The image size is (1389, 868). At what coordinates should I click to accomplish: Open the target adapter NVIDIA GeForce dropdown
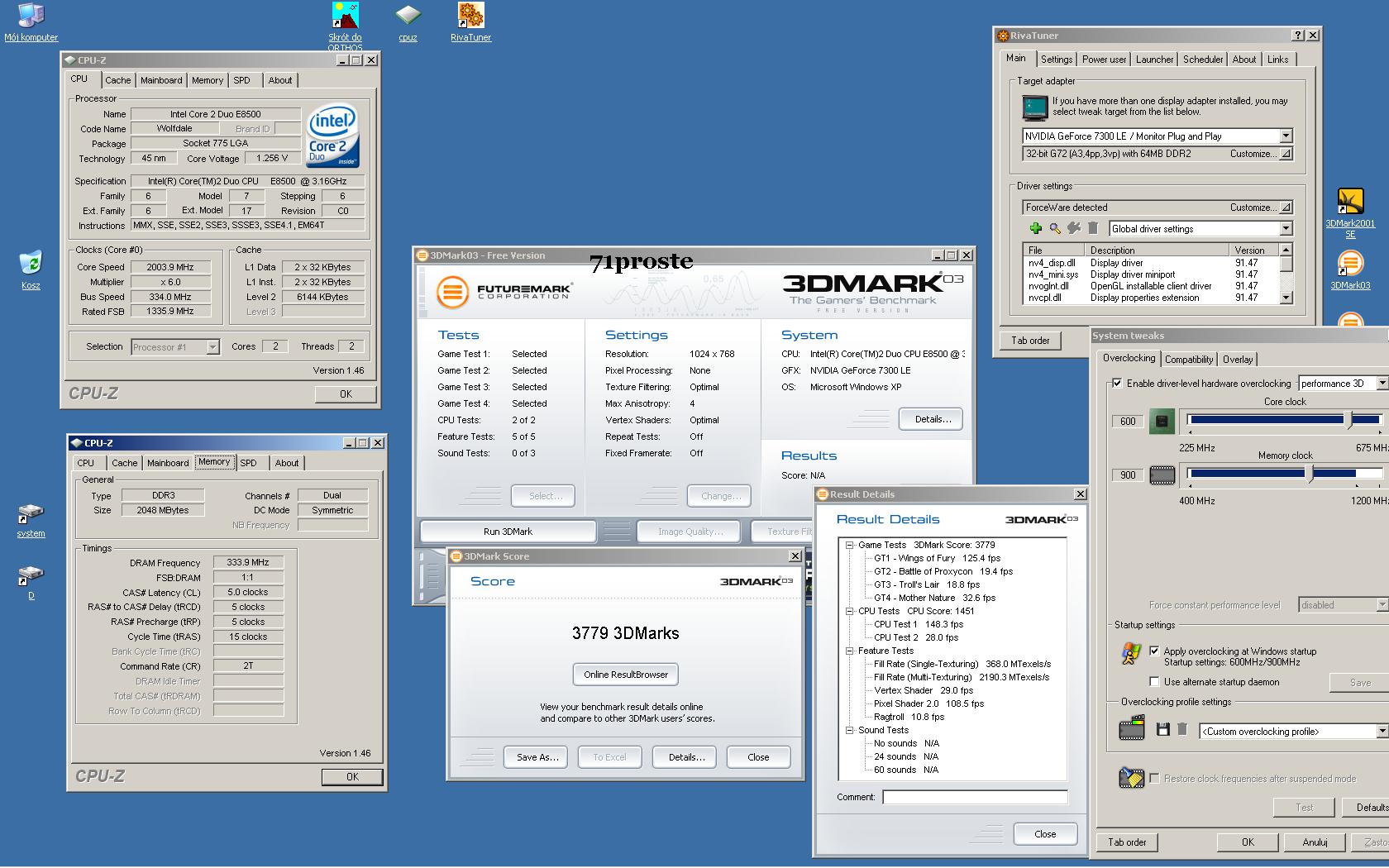click(1286, 136)
